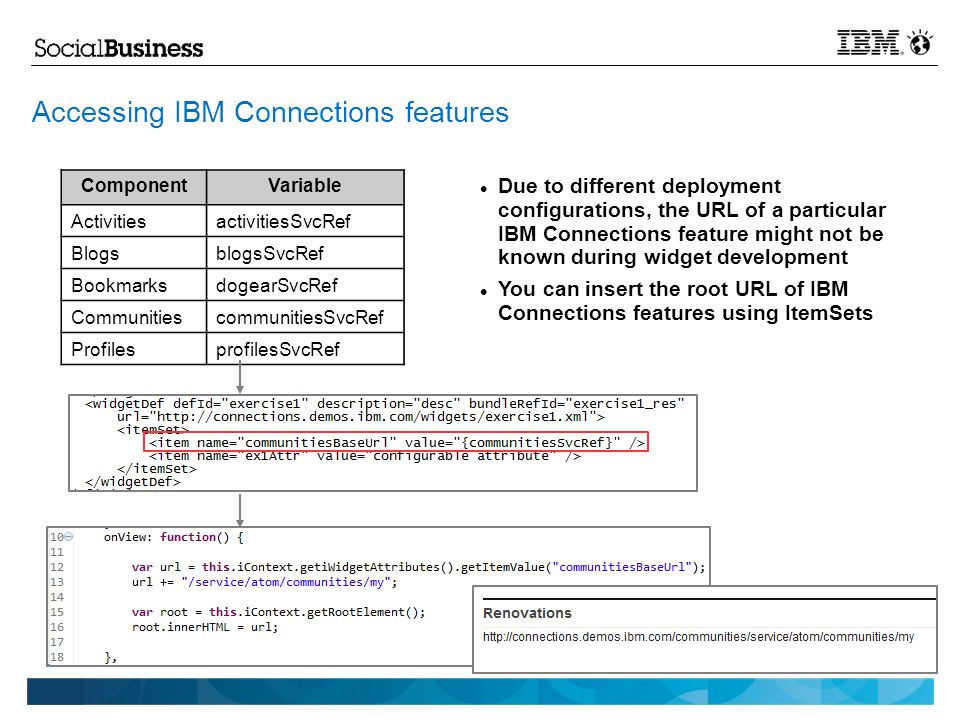This screenshot has height=720, width=960.
Task: Select the 'activitiesSvcRef' cell
Action: [305, 221]
